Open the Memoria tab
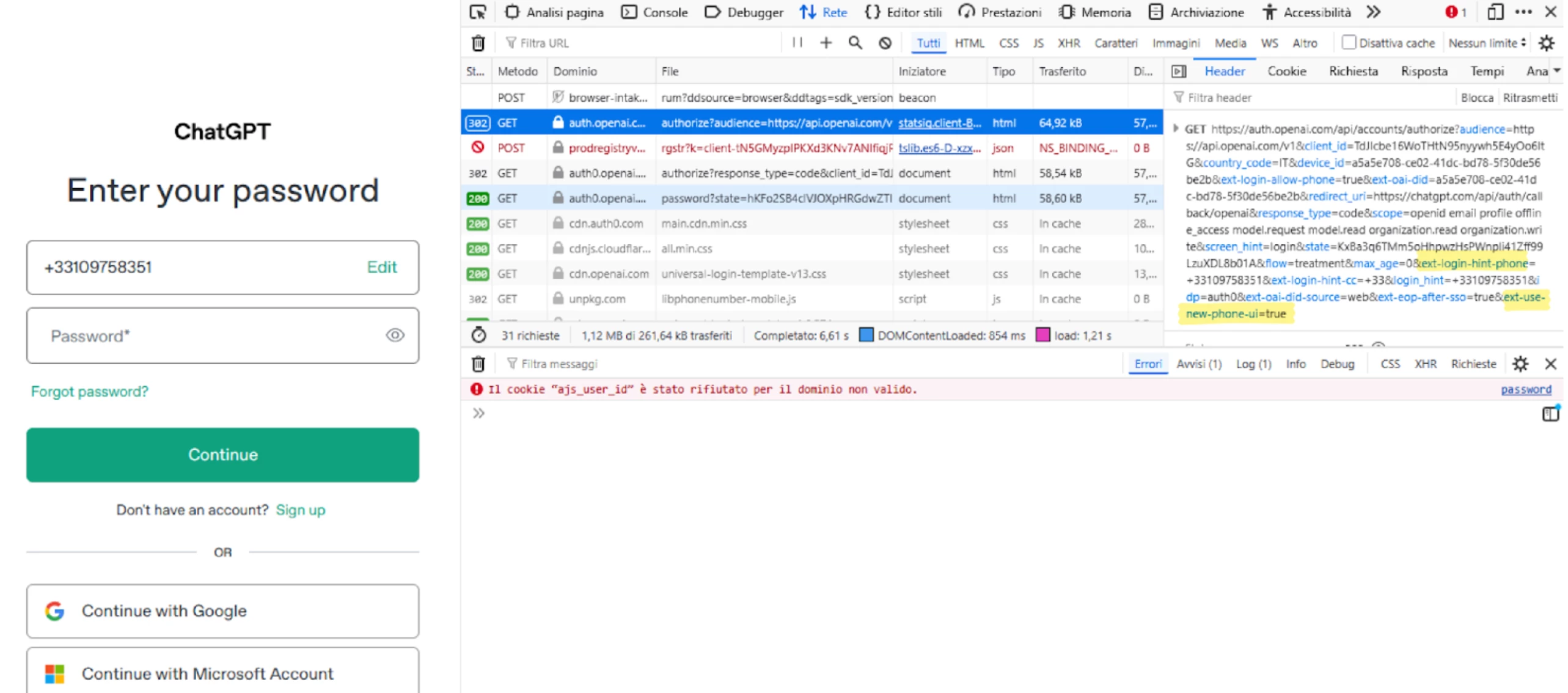The width and height of the screenshot is (1568, 693). click(x=1095, y=12)
